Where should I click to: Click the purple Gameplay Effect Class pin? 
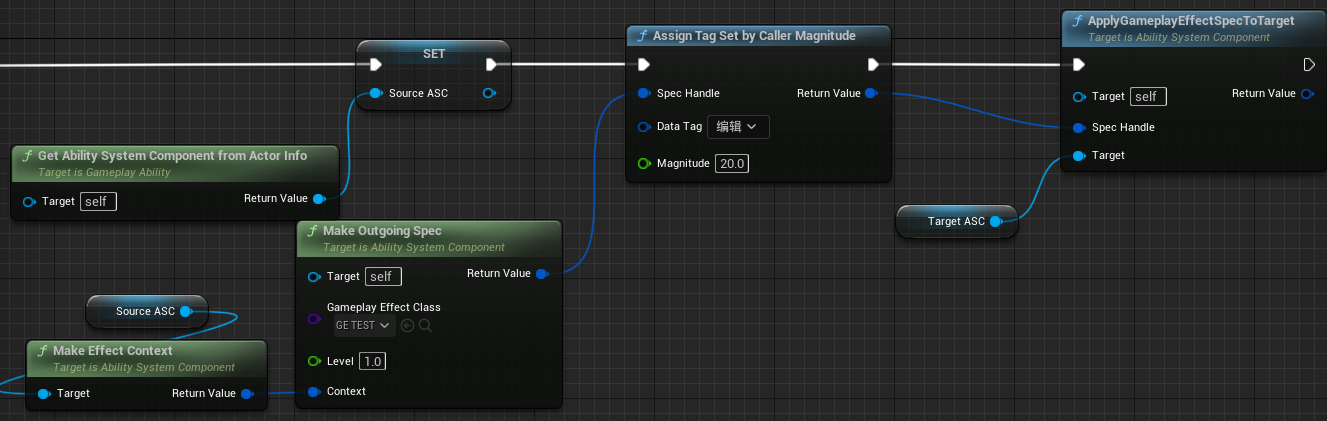pos(314,320)
